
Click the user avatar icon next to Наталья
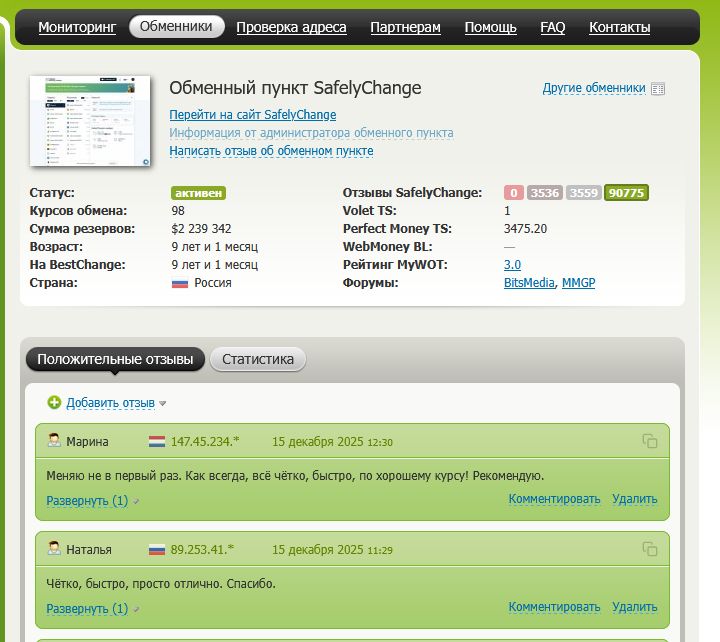pyautogui.click(x=54, y=549)
